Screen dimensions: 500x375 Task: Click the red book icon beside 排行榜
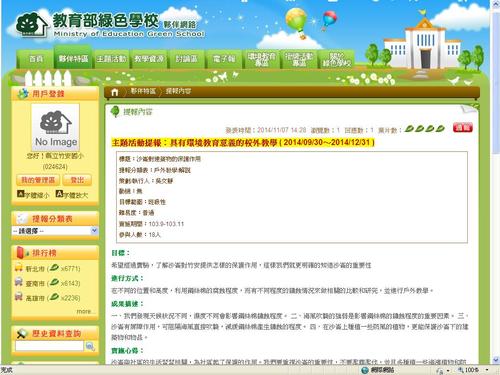tap(20, 253)
